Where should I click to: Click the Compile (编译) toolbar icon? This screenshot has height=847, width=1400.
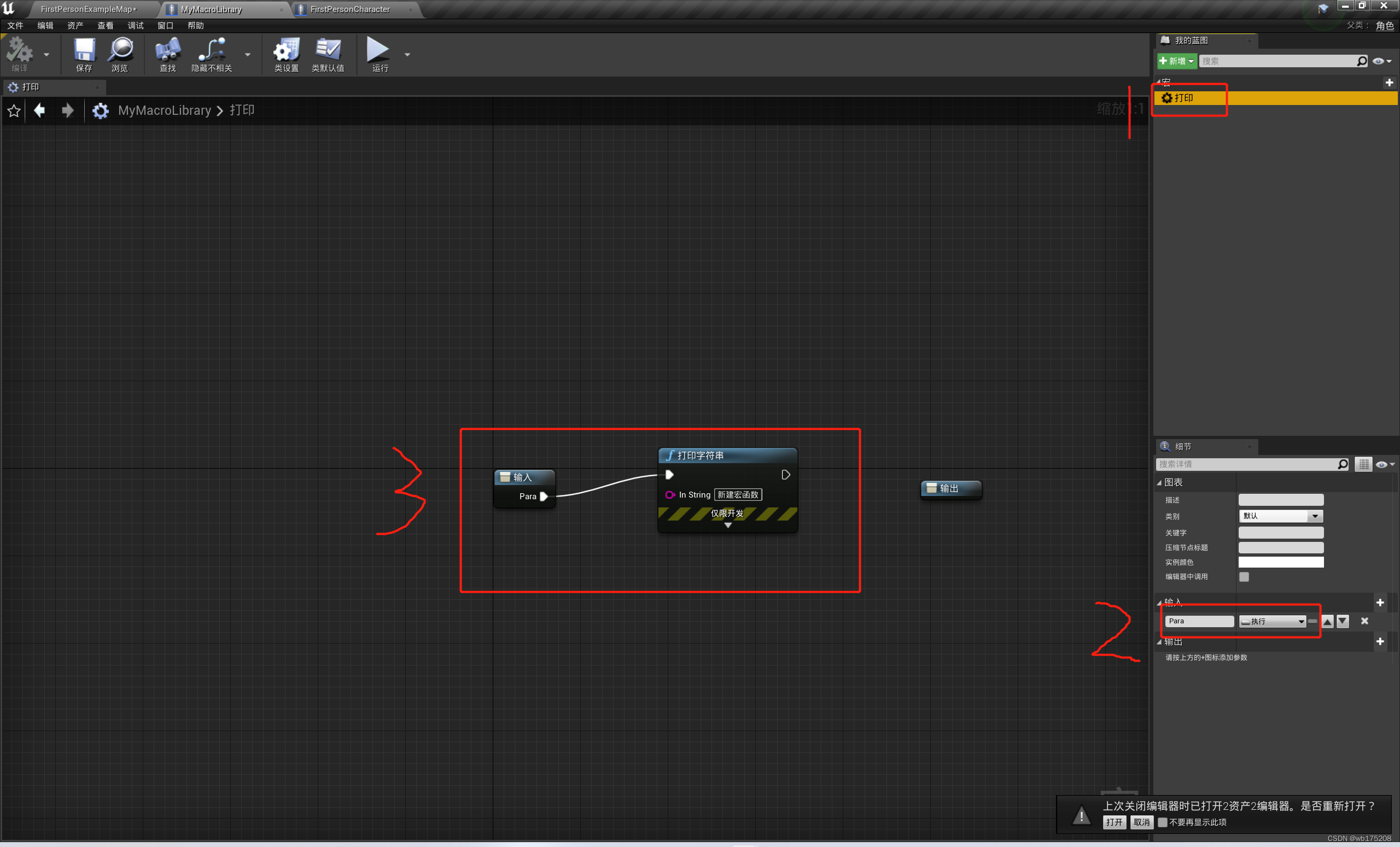(x=20, y=54)
